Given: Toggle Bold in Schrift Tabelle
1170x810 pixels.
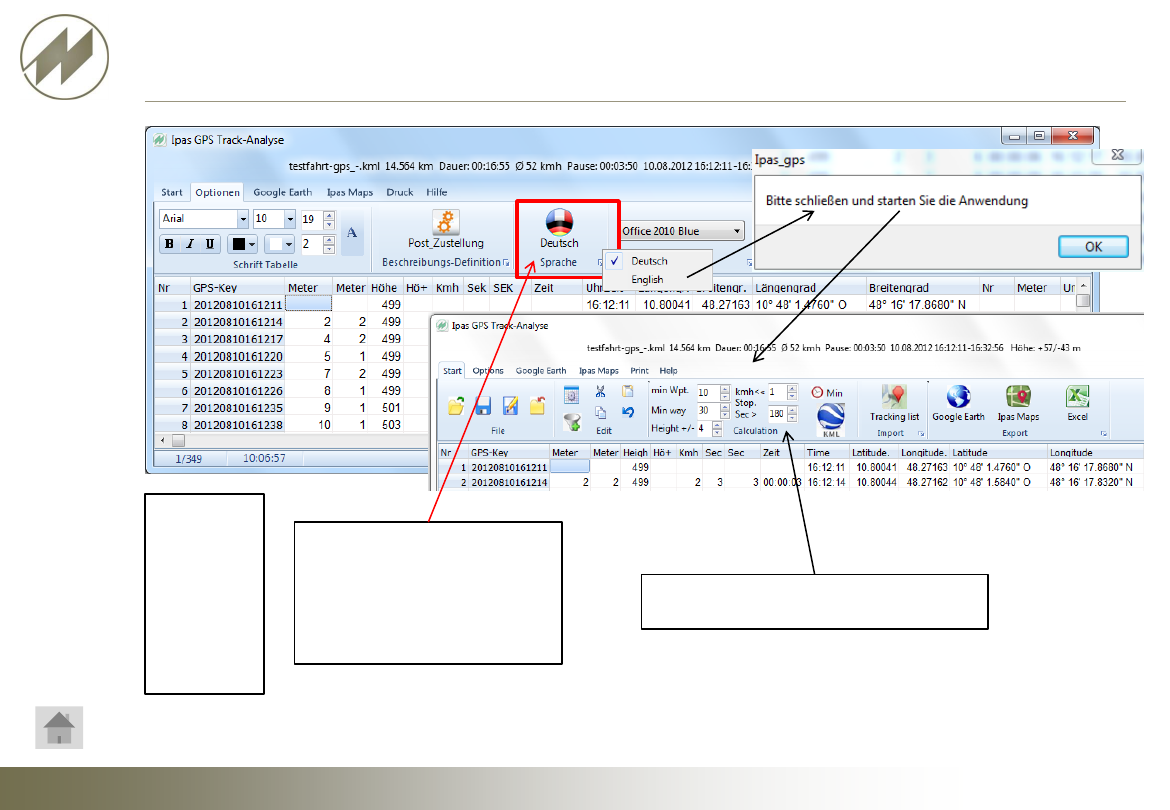Looking at the screenshot, I should tap(169, 244).
